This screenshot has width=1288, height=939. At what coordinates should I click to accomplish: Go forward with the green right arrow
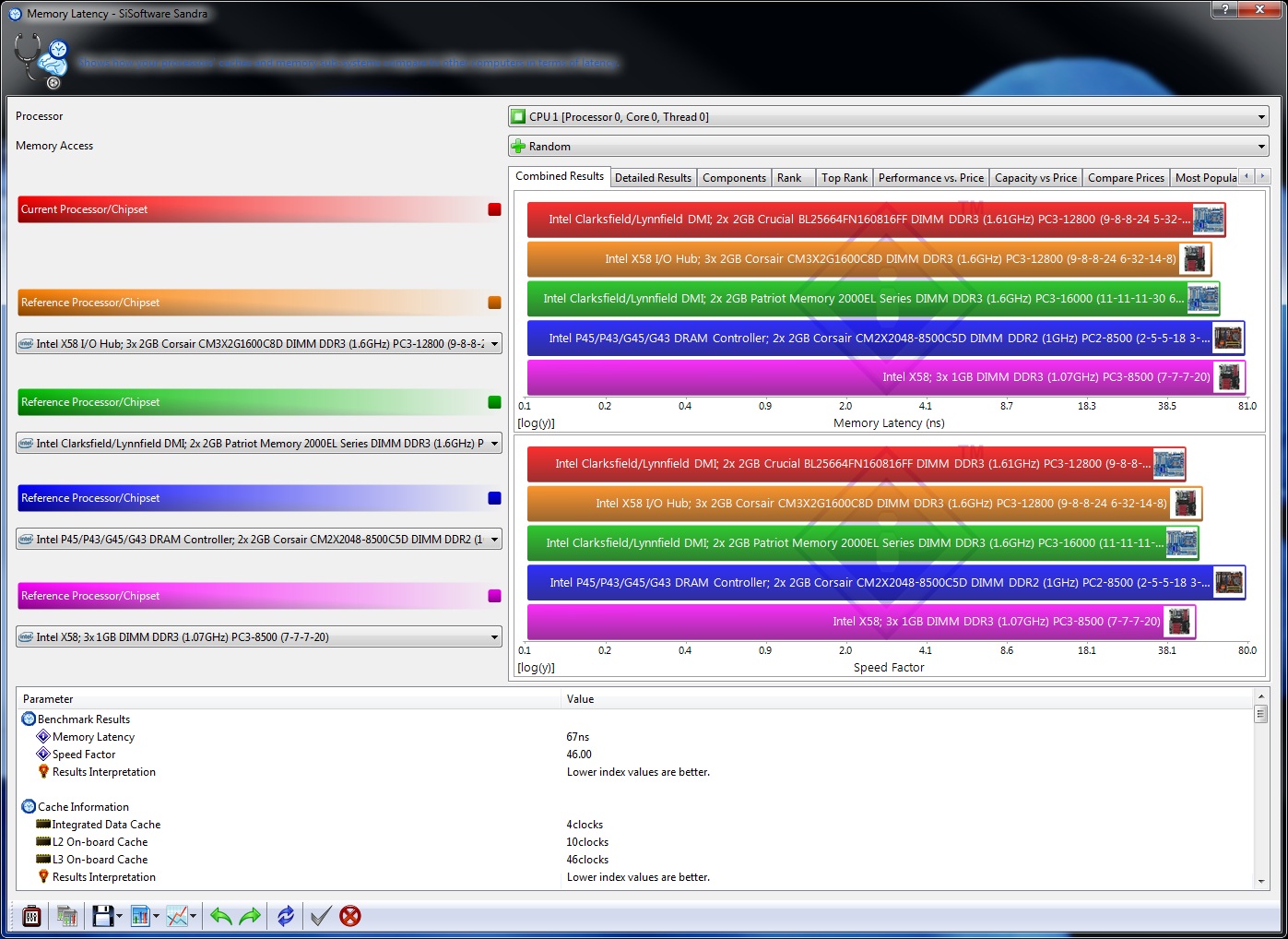point(250,916)
